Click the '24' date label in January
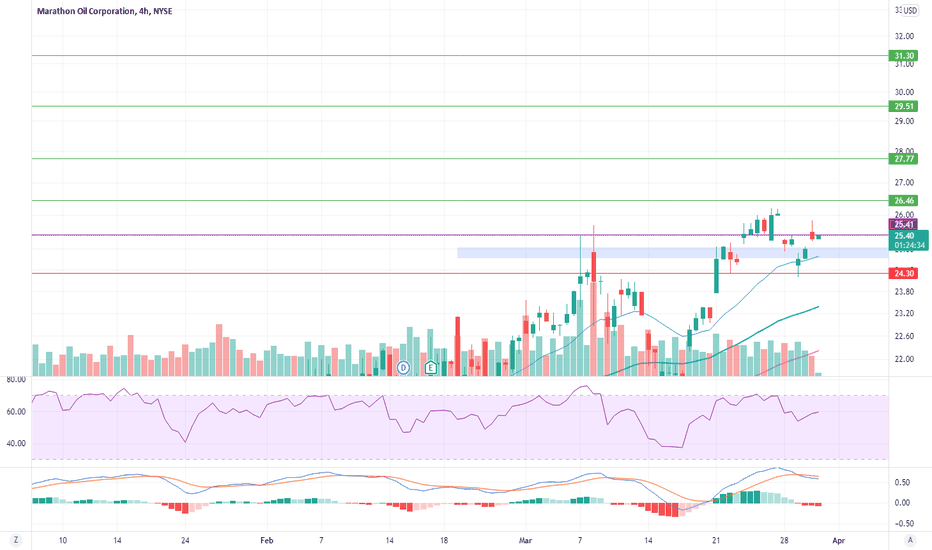Viewport: 932px width, 550px height. 185,540
